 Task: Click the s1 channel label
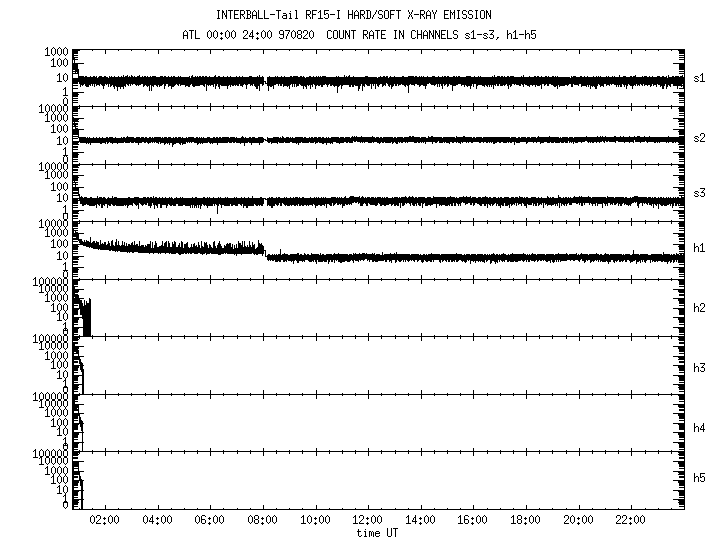[699, 78]
